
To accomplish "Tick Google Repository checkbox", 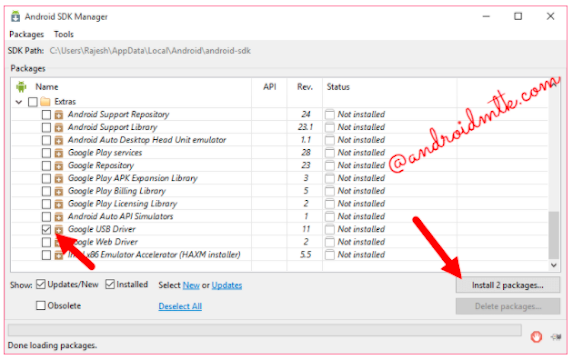I will 46,166.
